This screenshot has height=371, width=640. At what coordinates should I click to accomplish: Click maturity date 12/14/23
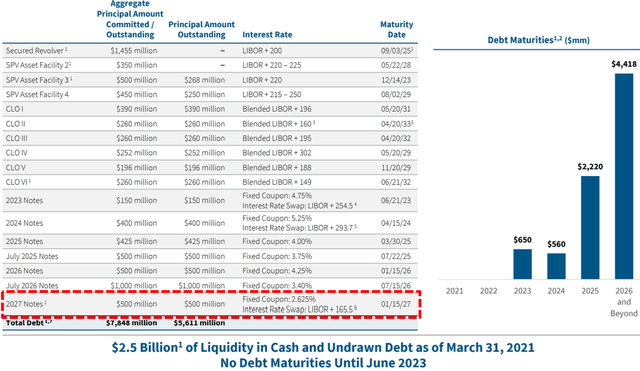396,80
